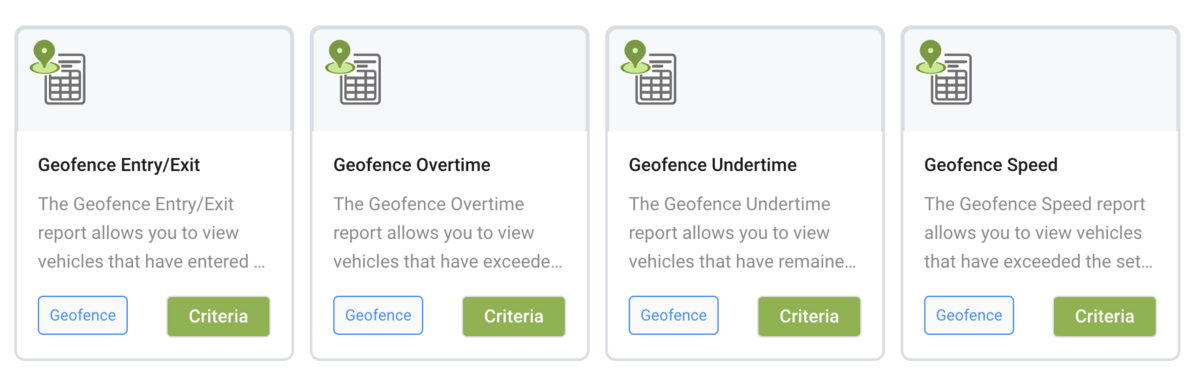Image resolution: width=1200 pixels, height=376 pixels.
Task: Click the Geofence Speed title
Action: (x=991, y=165)
